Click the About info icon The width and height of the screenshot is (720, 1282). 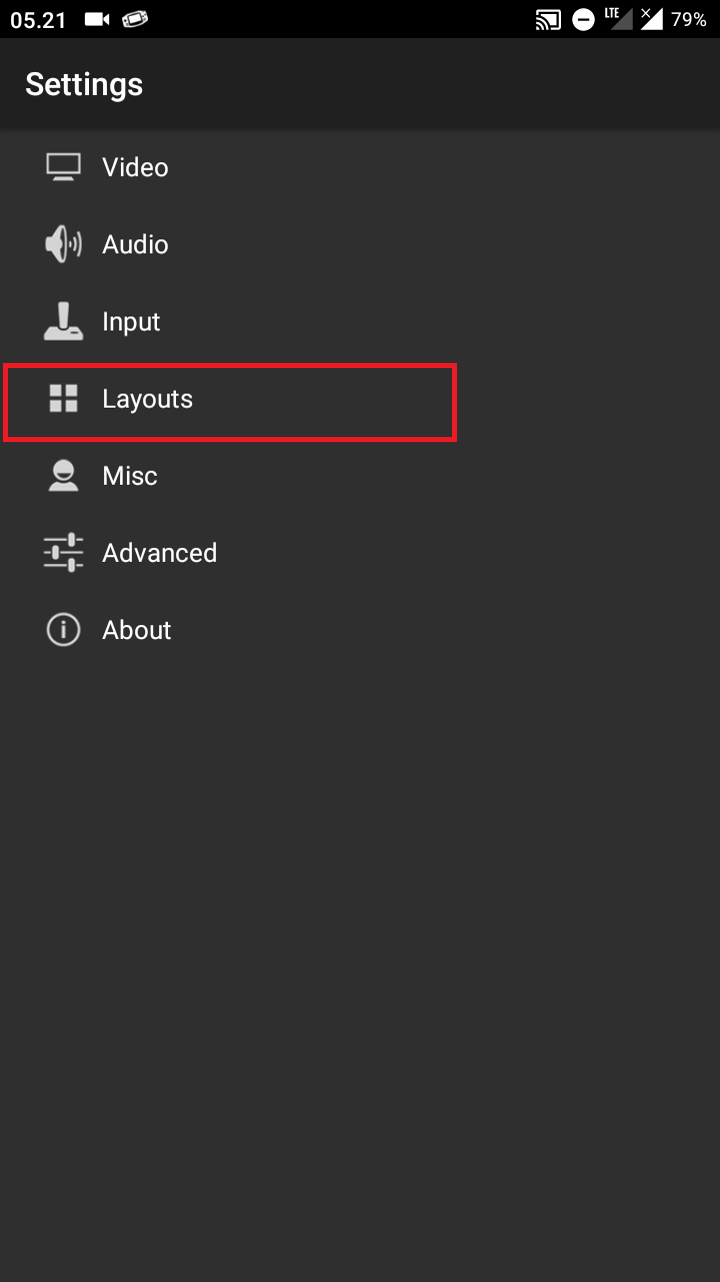coord(63,630)
